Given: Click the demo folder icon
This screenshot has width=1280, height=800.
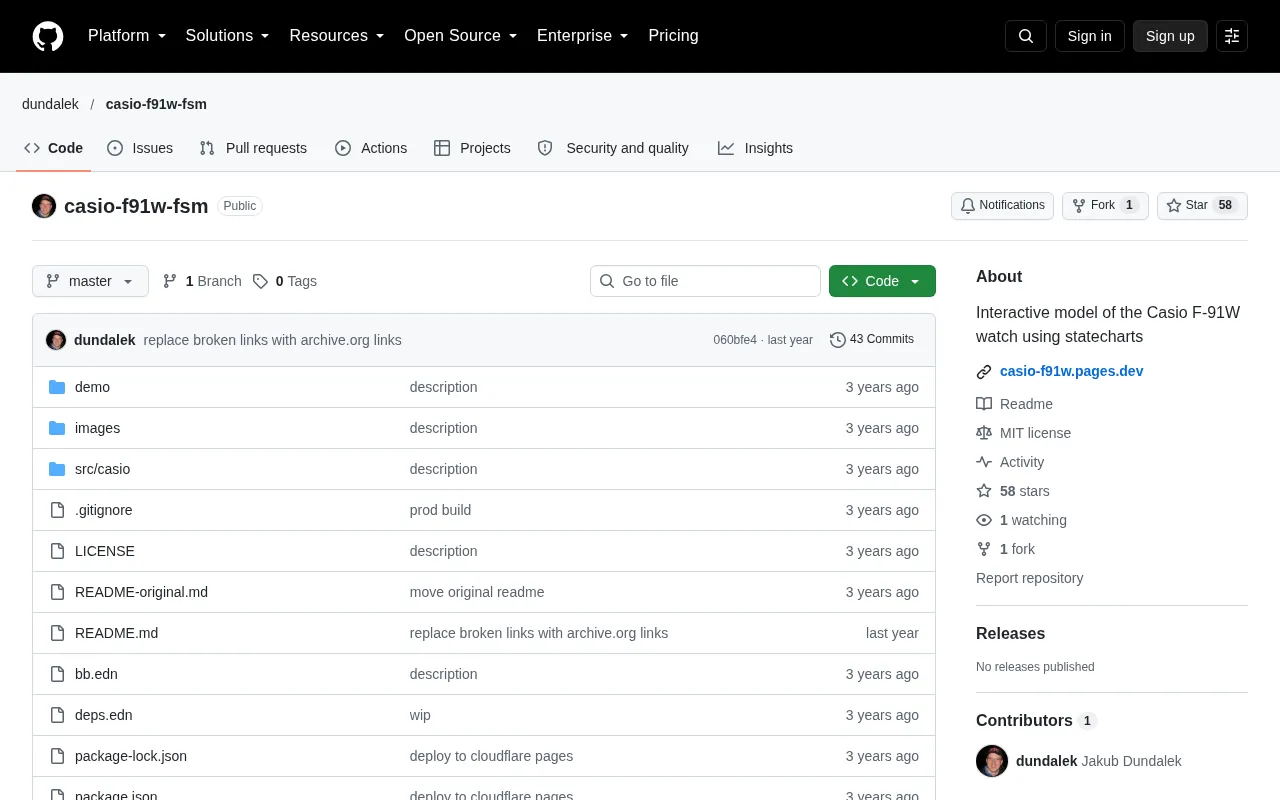Looking at the screenshot, I should (x=57, y=387).
